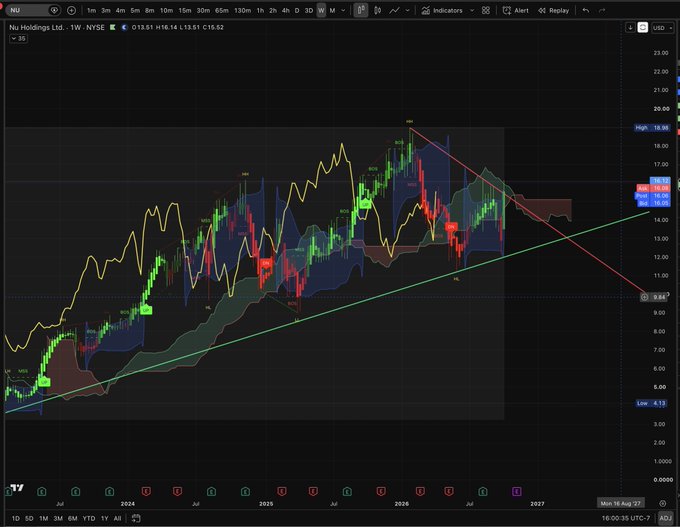Open the layout grid icon
Image resolution: width=680 pixels, height=527 pixels.
(486, 10)
